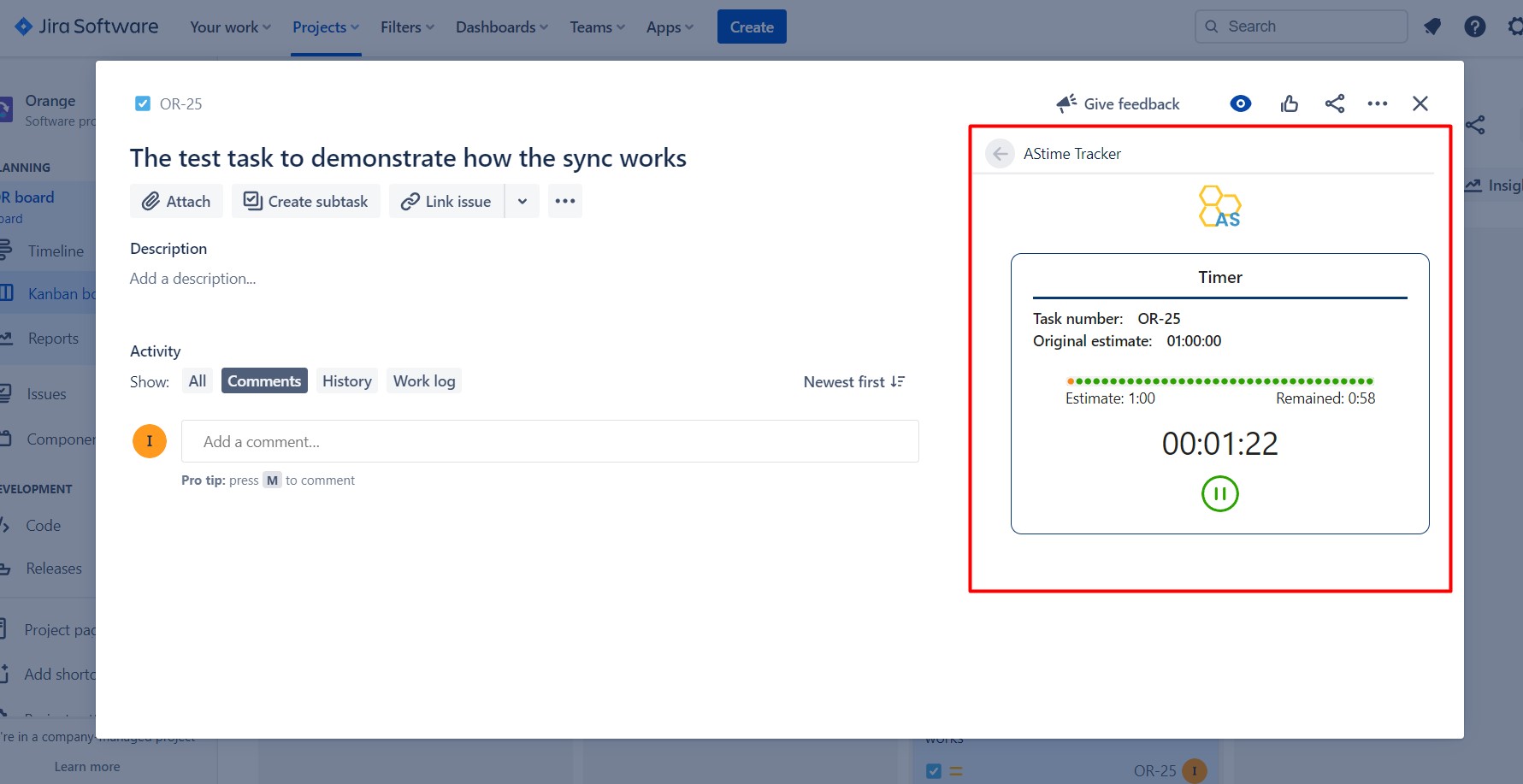
Task: Open the Teams menu
Action: [598, 27]
